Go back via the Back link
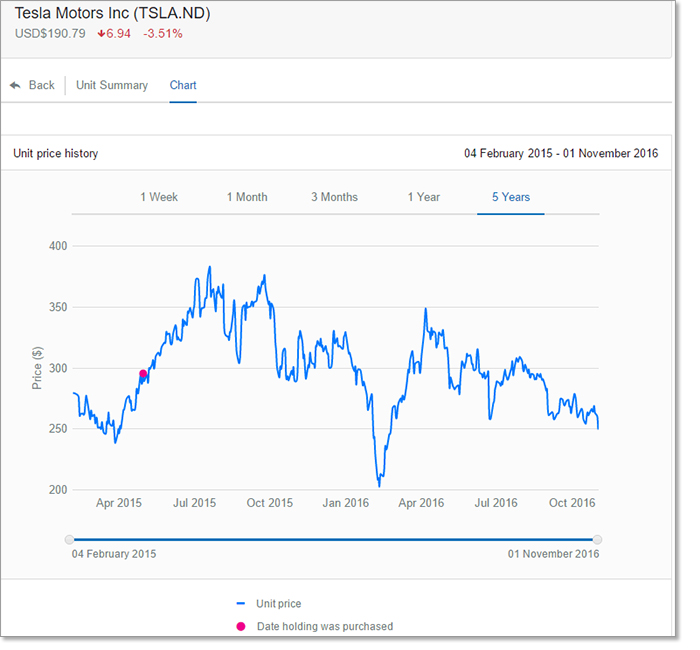The image size is (700, 650). click(42, 85)
